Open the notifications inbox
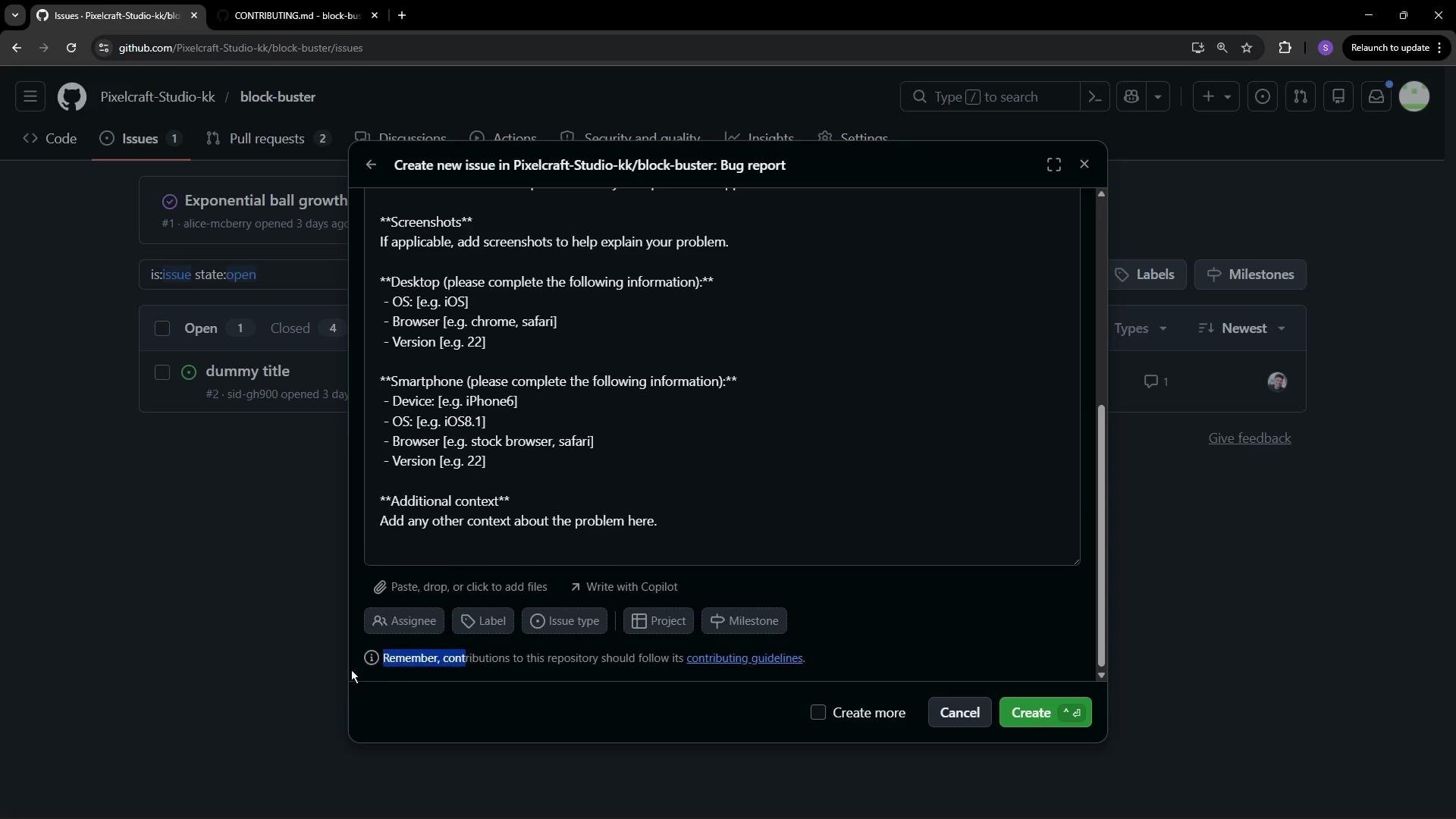Viewport: 1456px width, 819px height. [1376, 97]
